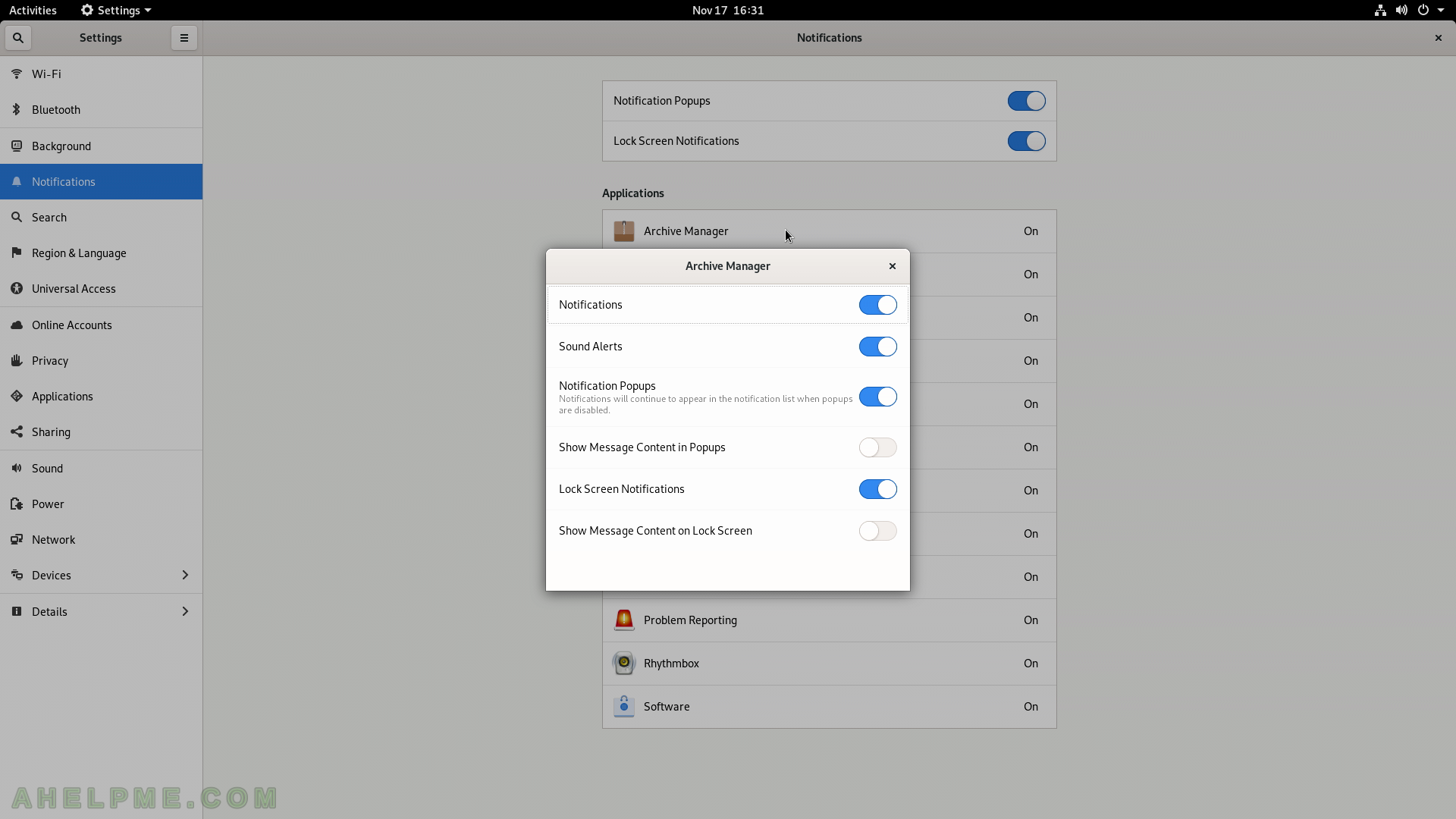Screen dimensions: 1456x819
Task: Open the clock showing Nov 17 16:31
Action: [x=728, y=11]
